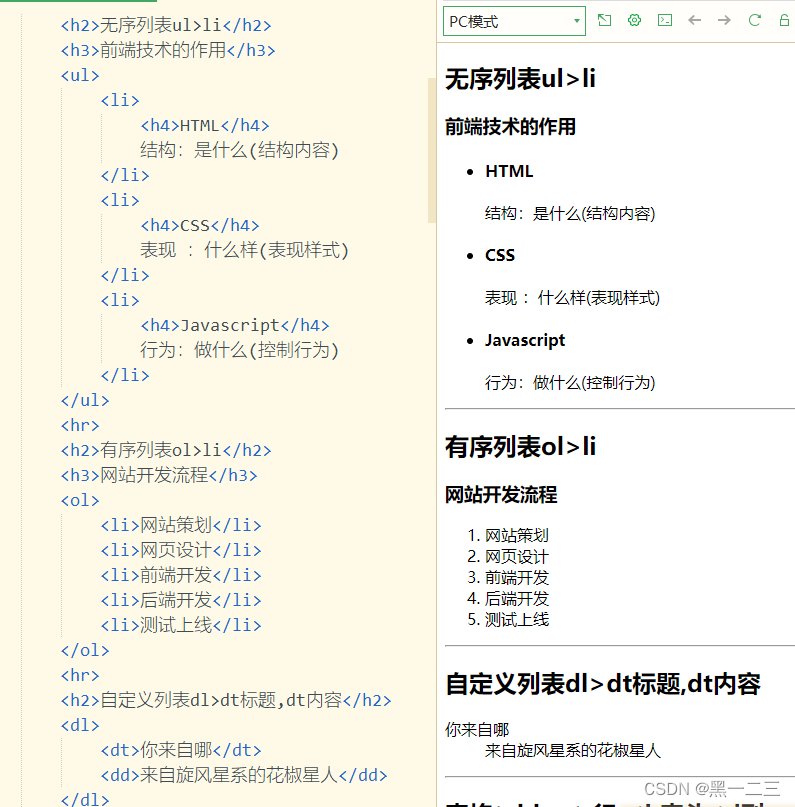Click the code line <h4>HTML</h4>

(205, 125)
